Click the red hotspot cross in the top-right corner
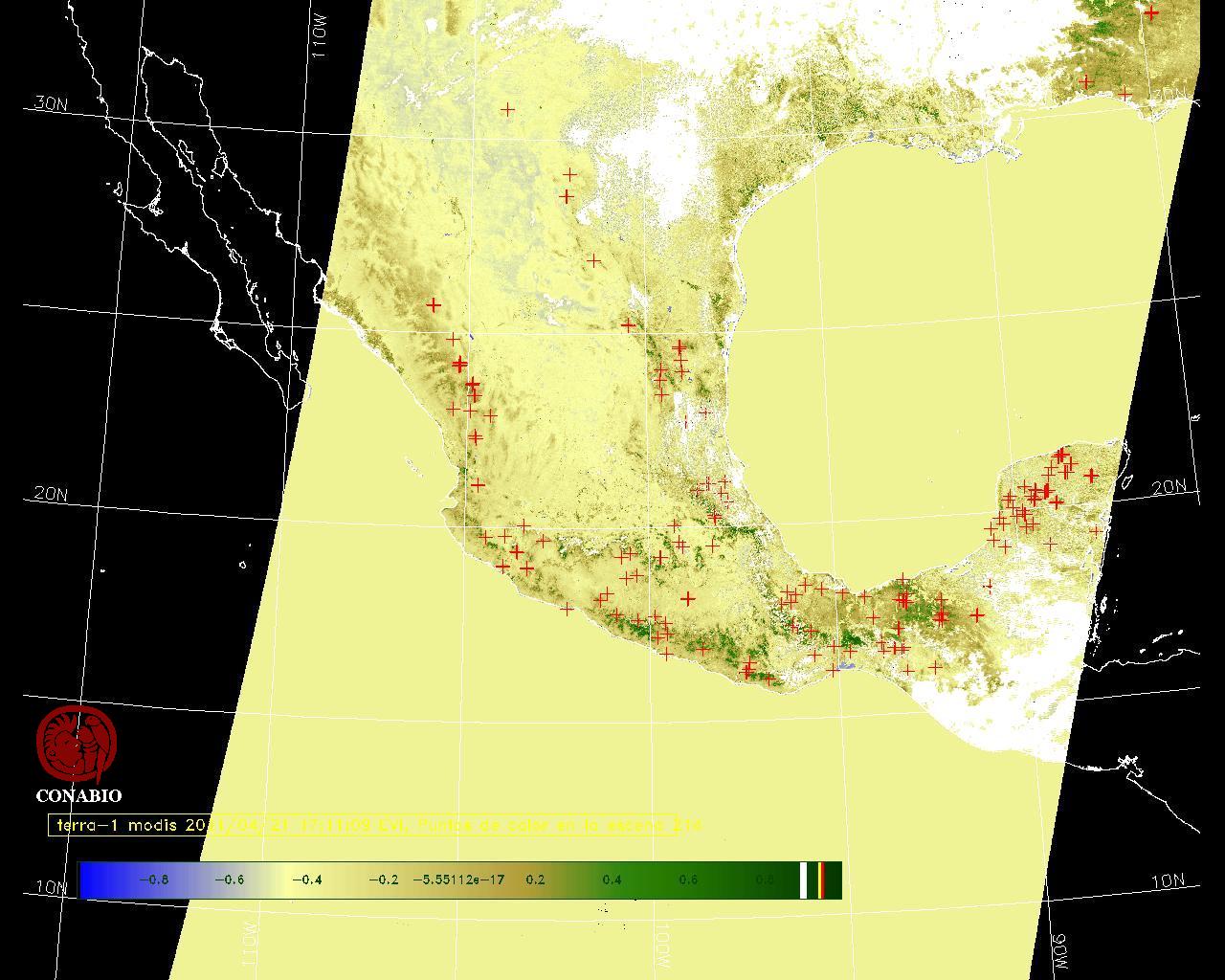The image size is (1225, 980). [1151, 12]
